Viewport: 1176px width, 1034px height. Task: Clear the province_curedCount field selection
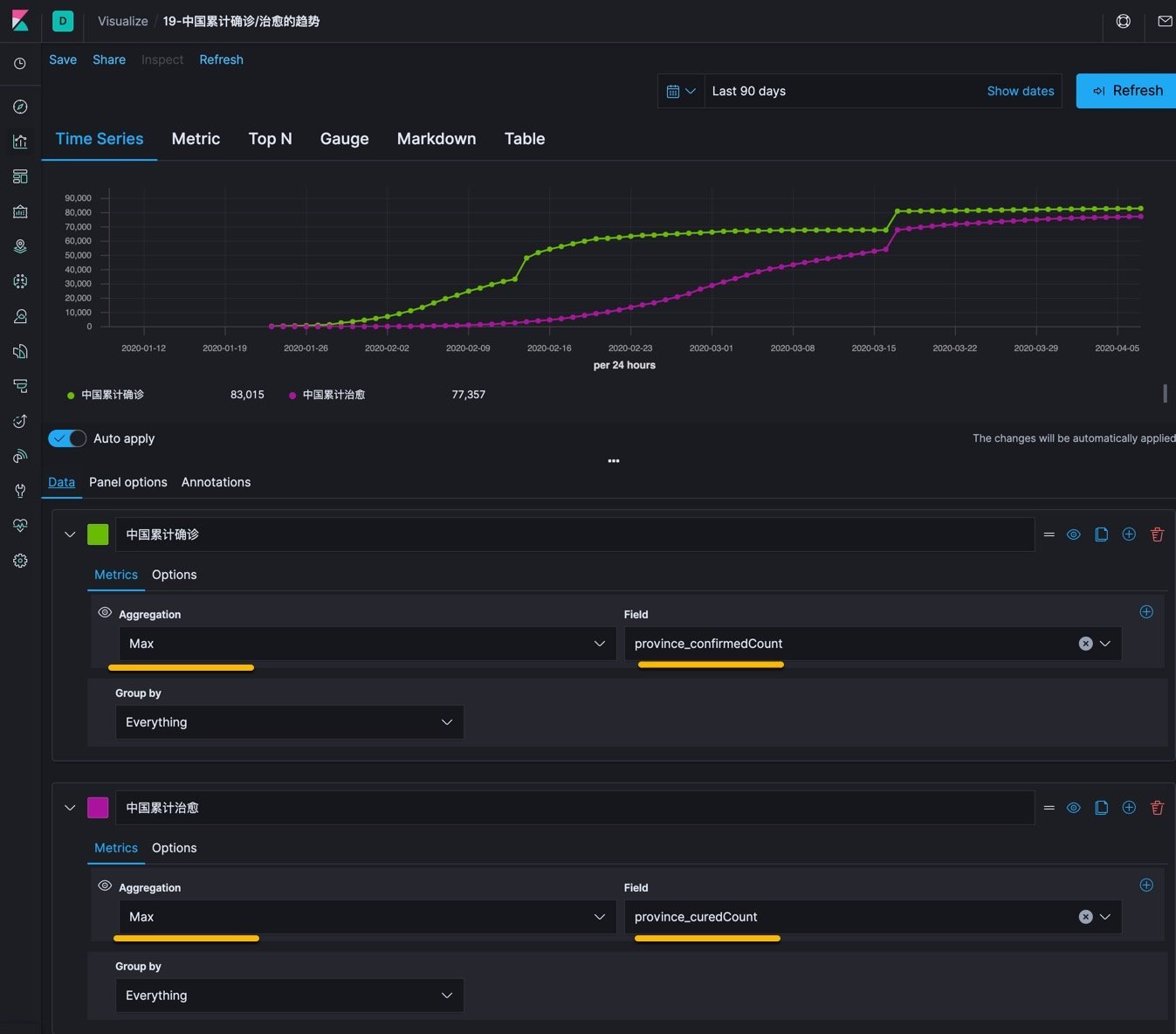coord(1085,917)
